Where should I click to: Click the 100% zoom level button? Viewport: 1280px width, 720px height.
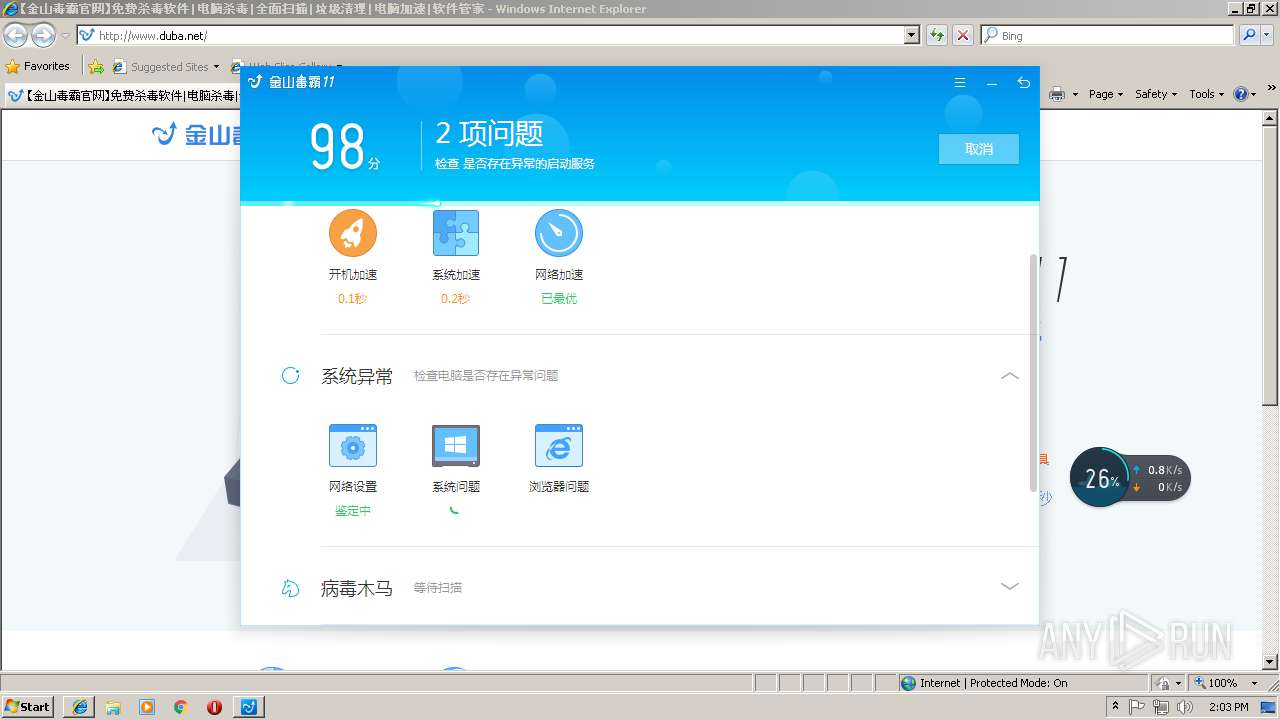1216,683
